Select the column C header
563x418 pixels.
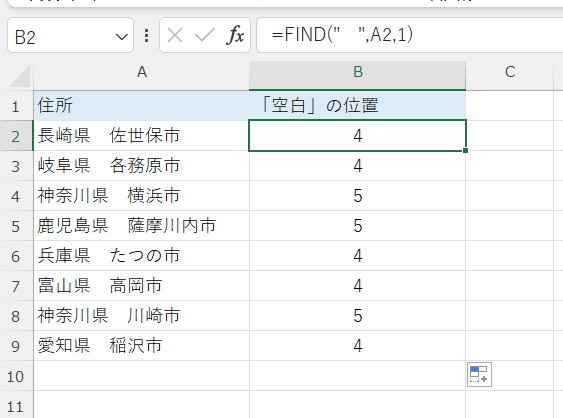pos(510,72)
